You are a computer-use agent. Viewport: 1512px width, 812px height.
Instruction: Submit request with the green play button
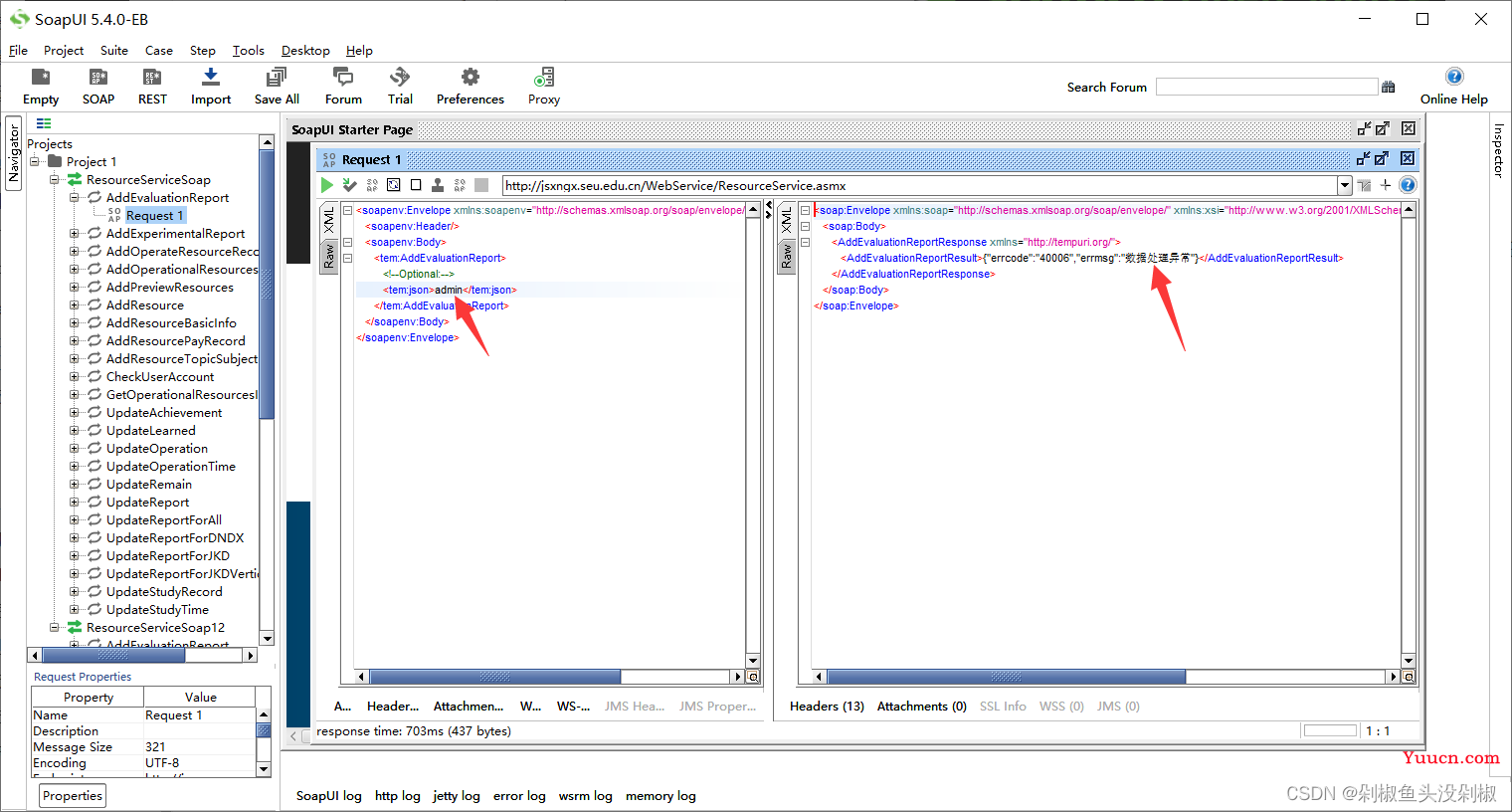tap(326, 185)
